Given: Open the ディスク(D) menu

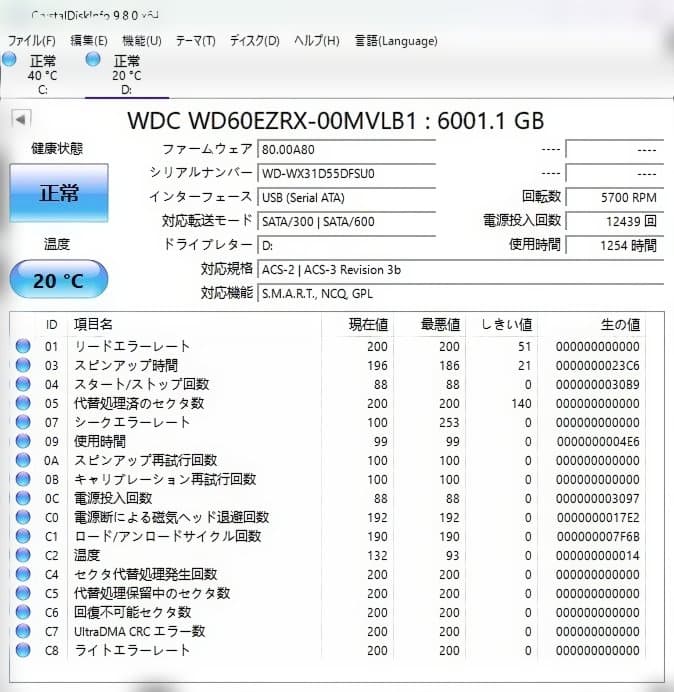Looking at the screenshot, I should coord(255,41).
